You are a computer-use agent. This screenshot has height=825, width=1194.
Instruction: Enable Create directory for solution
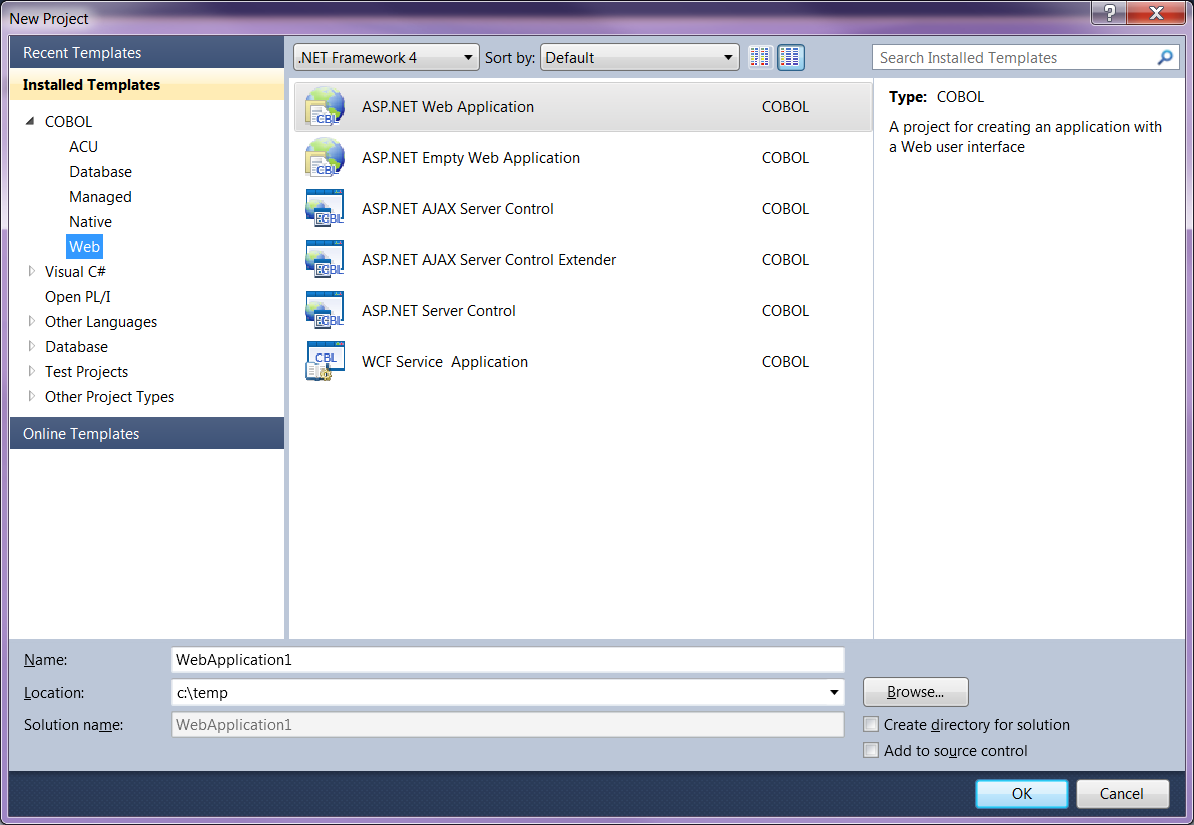pyautogui.click(x=871, y=724)
